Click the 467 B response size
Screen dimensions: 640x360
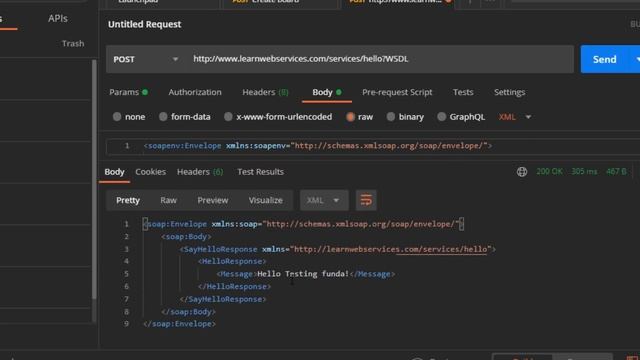pos(616,172)
